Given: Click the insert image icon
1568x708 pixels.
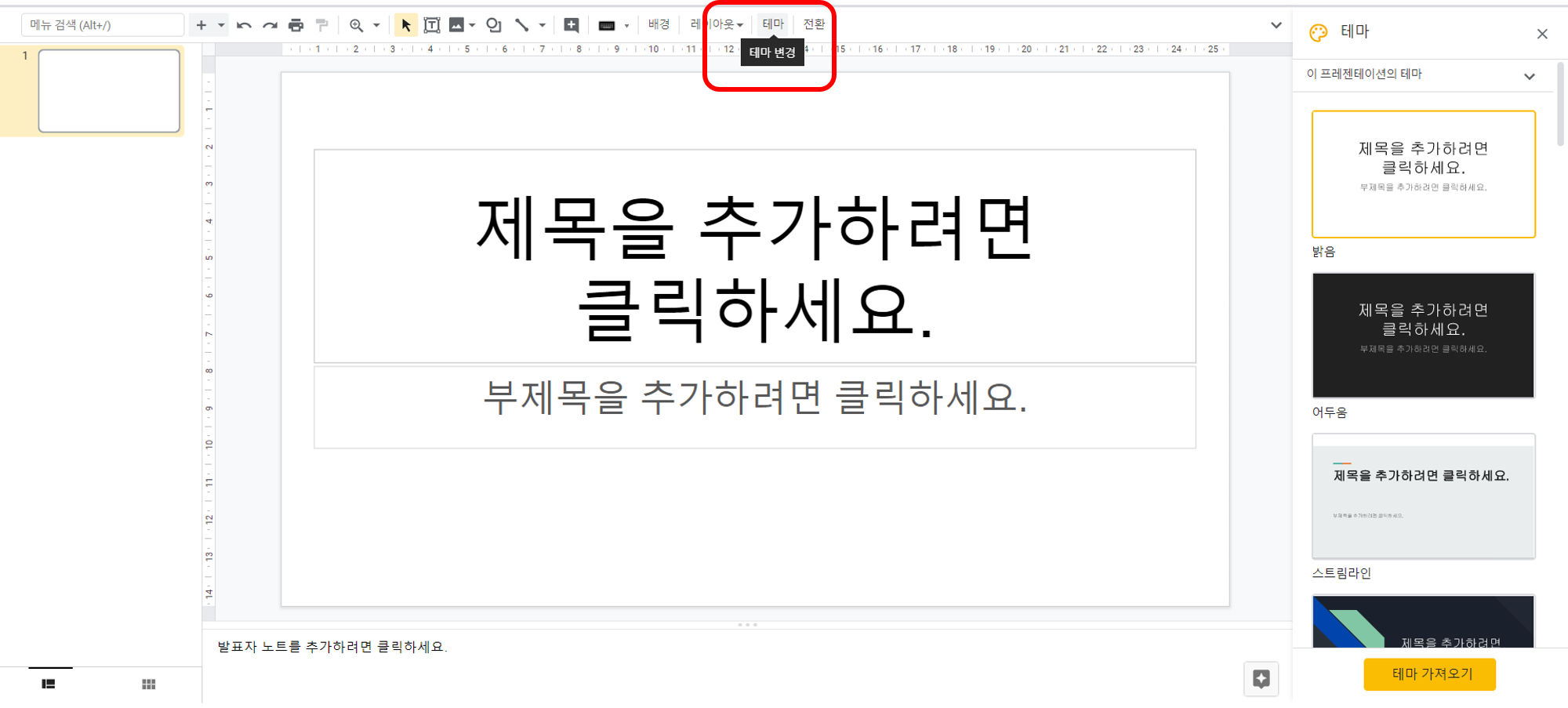Looking at the screenshot, I should coord(456,25).
